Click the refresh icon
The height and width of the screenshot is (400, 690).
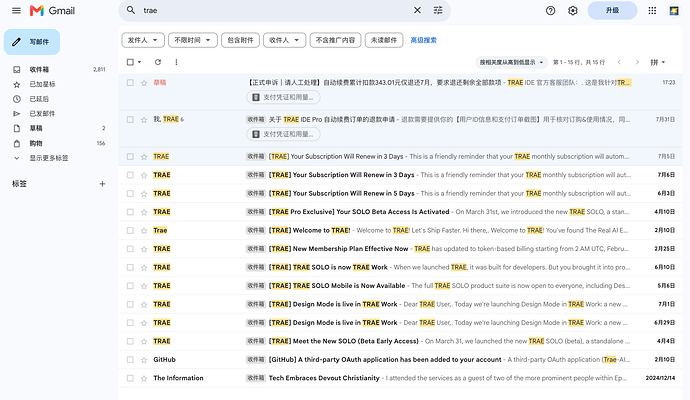point(158,62)
